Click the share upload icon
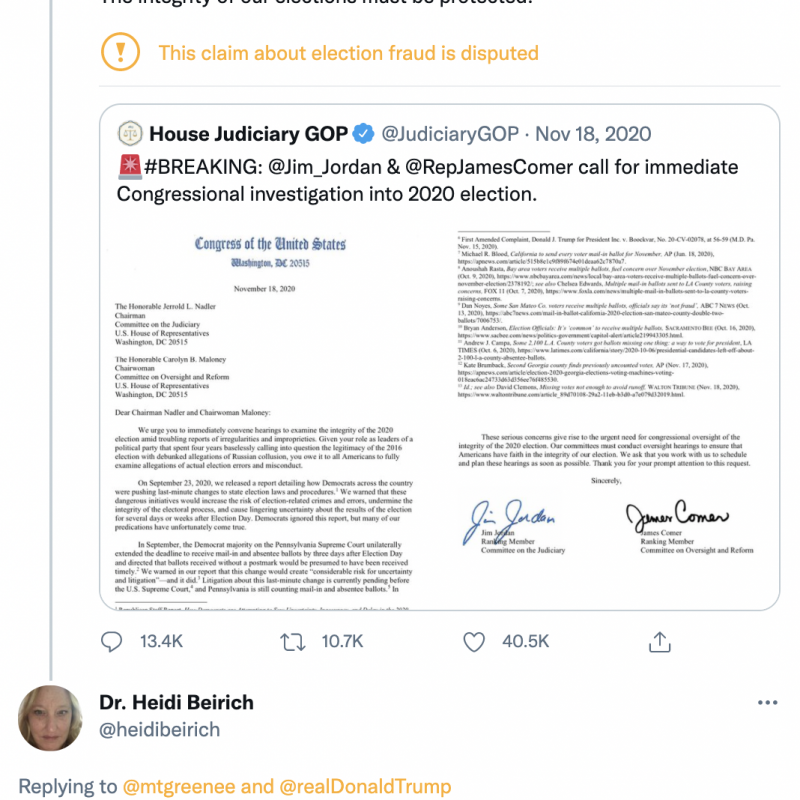Screen dimensions: 800x800 [658, 641]
